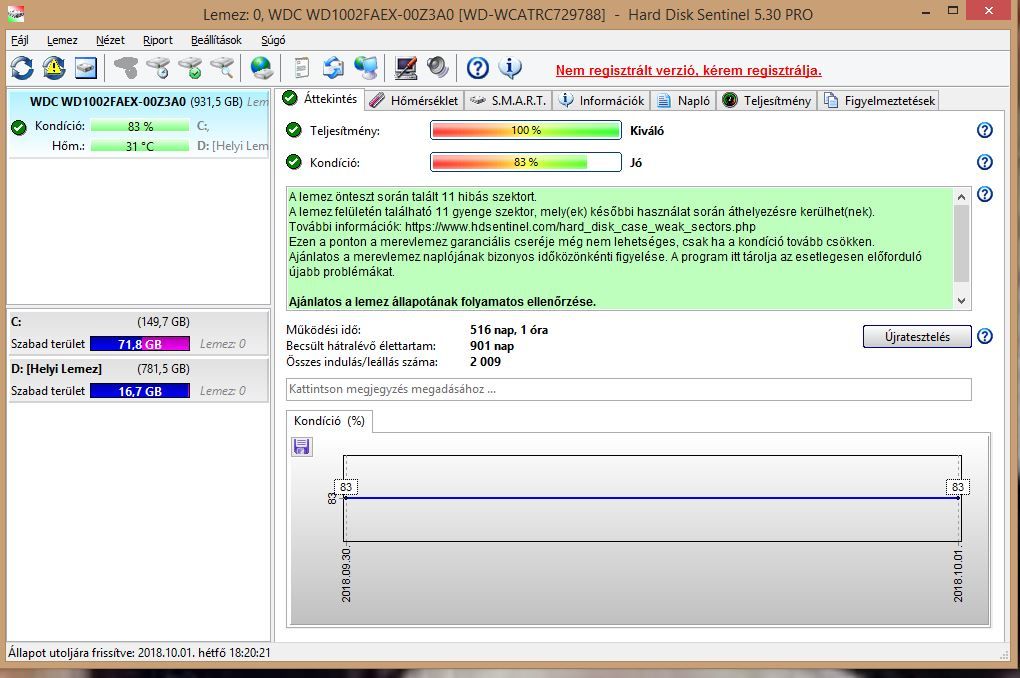
Task: Switch to the Figyelmeztetések tab
Action: click(x=879, y=101)
